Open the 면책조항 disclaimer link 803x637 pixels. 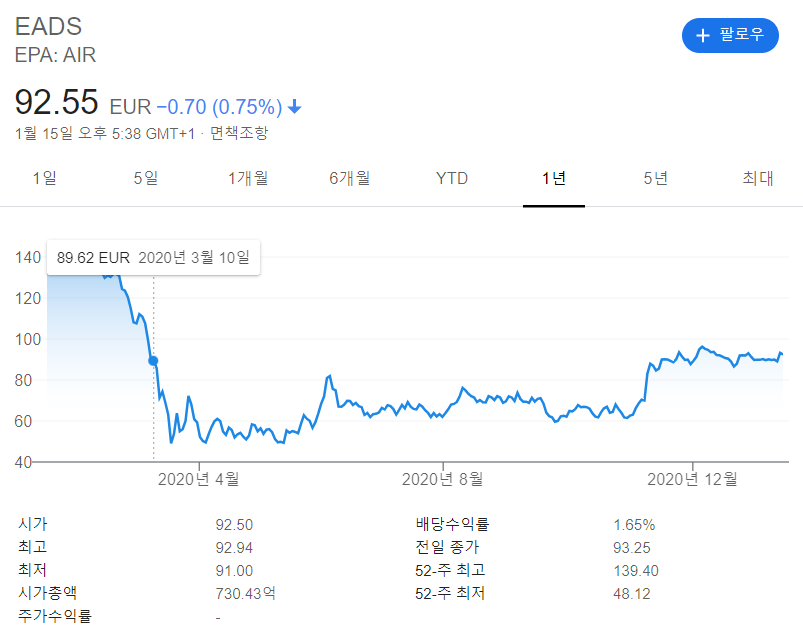(239, 133)
